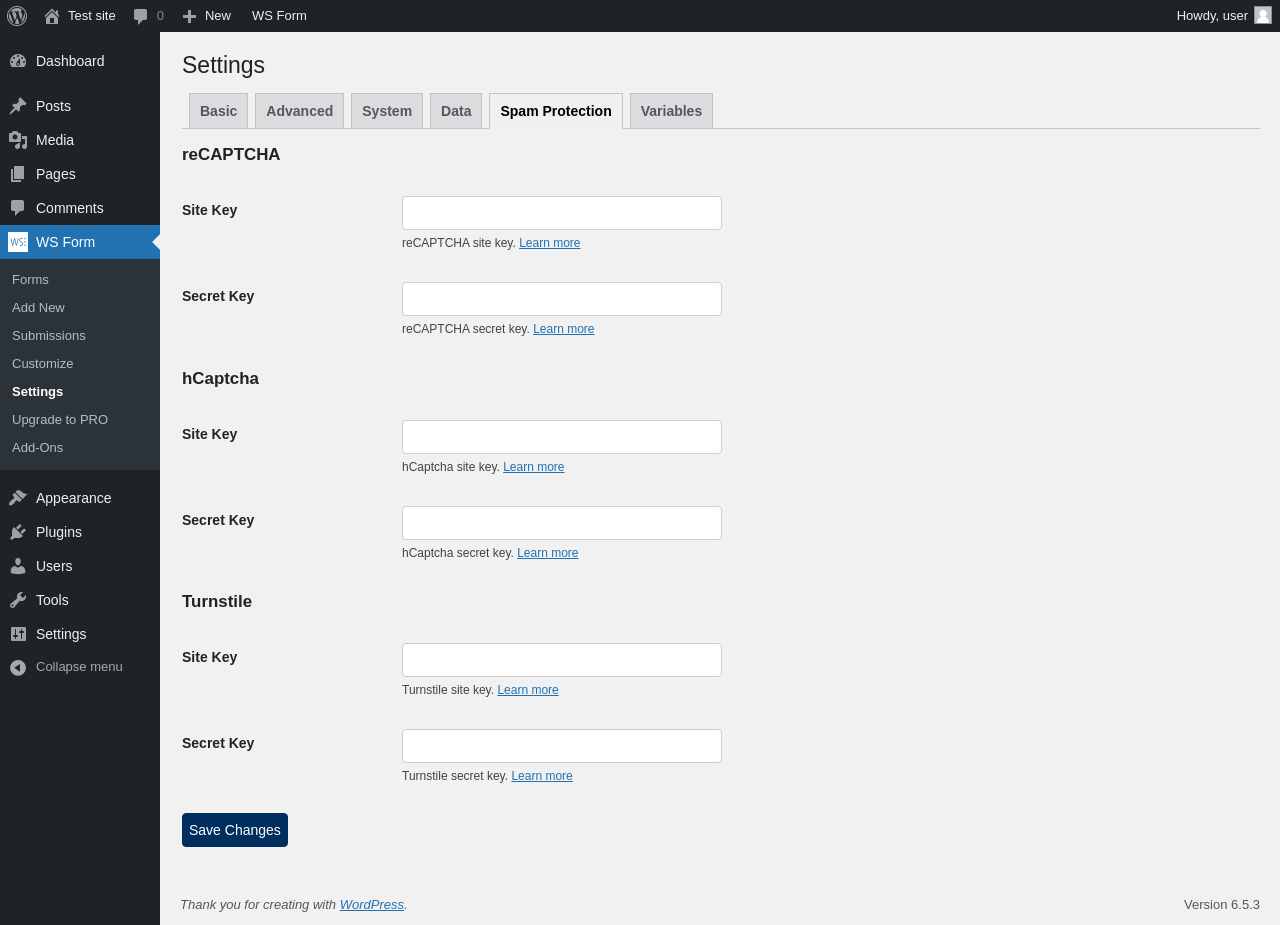Select the System tab
Viewport: 1280px width, 925px height.
click(387, 111)
